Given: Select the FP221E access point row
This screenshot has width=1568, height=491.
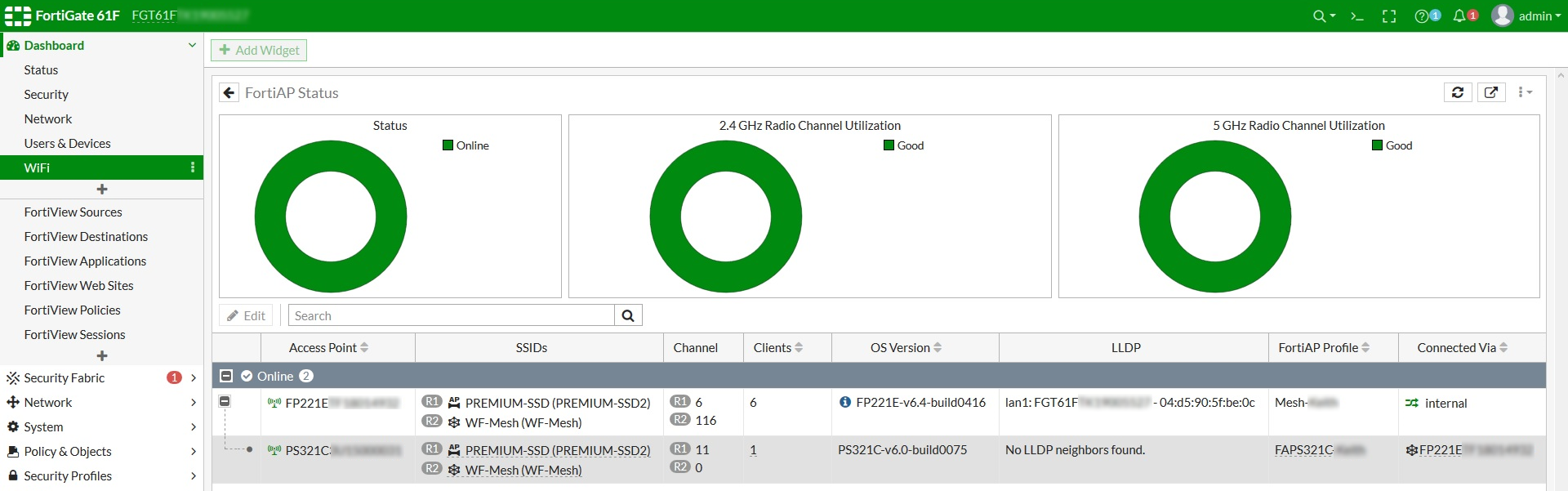Looking at the screenshot, I should (x=879, y=412).
